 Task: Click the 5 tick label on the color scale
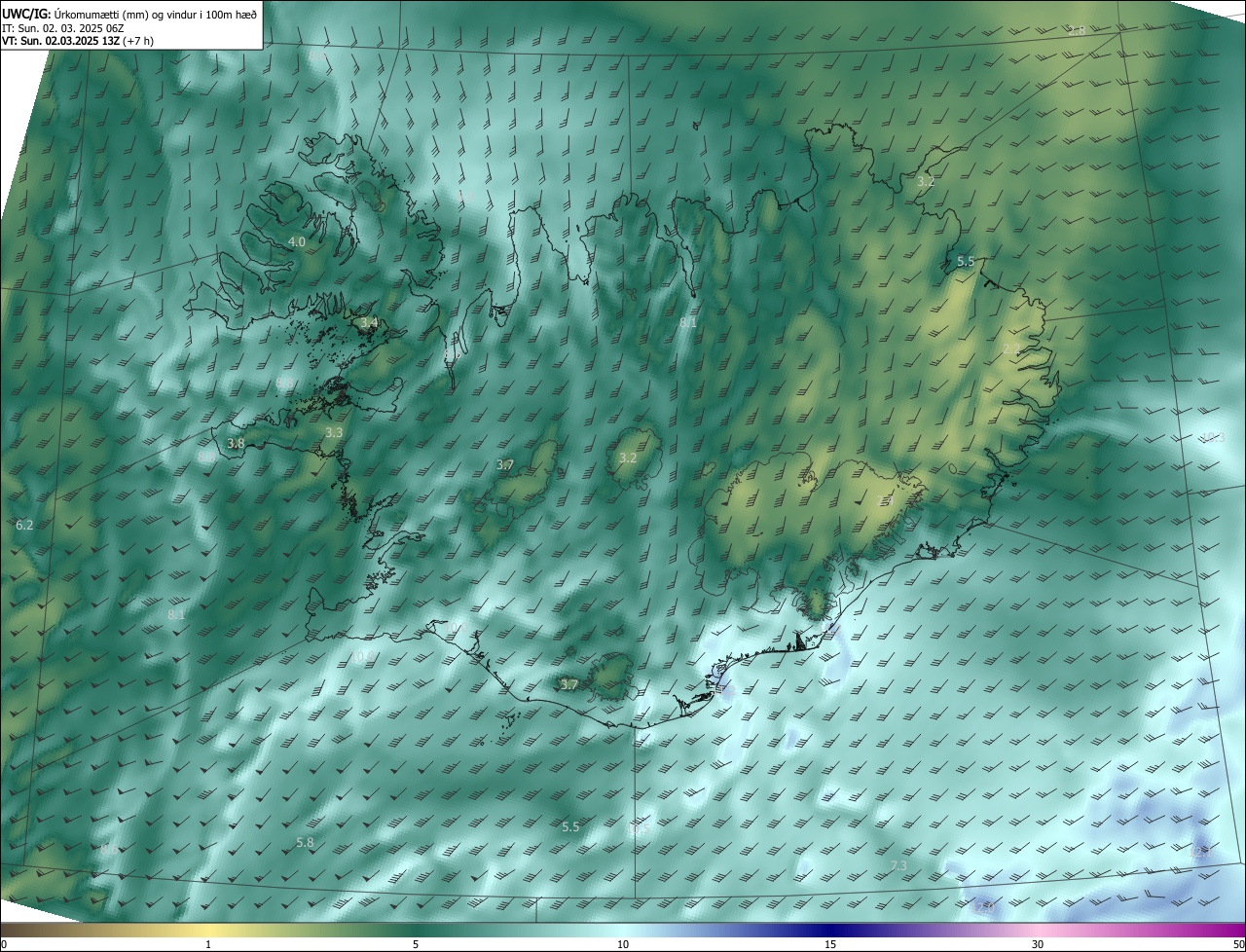pos(416,944)
